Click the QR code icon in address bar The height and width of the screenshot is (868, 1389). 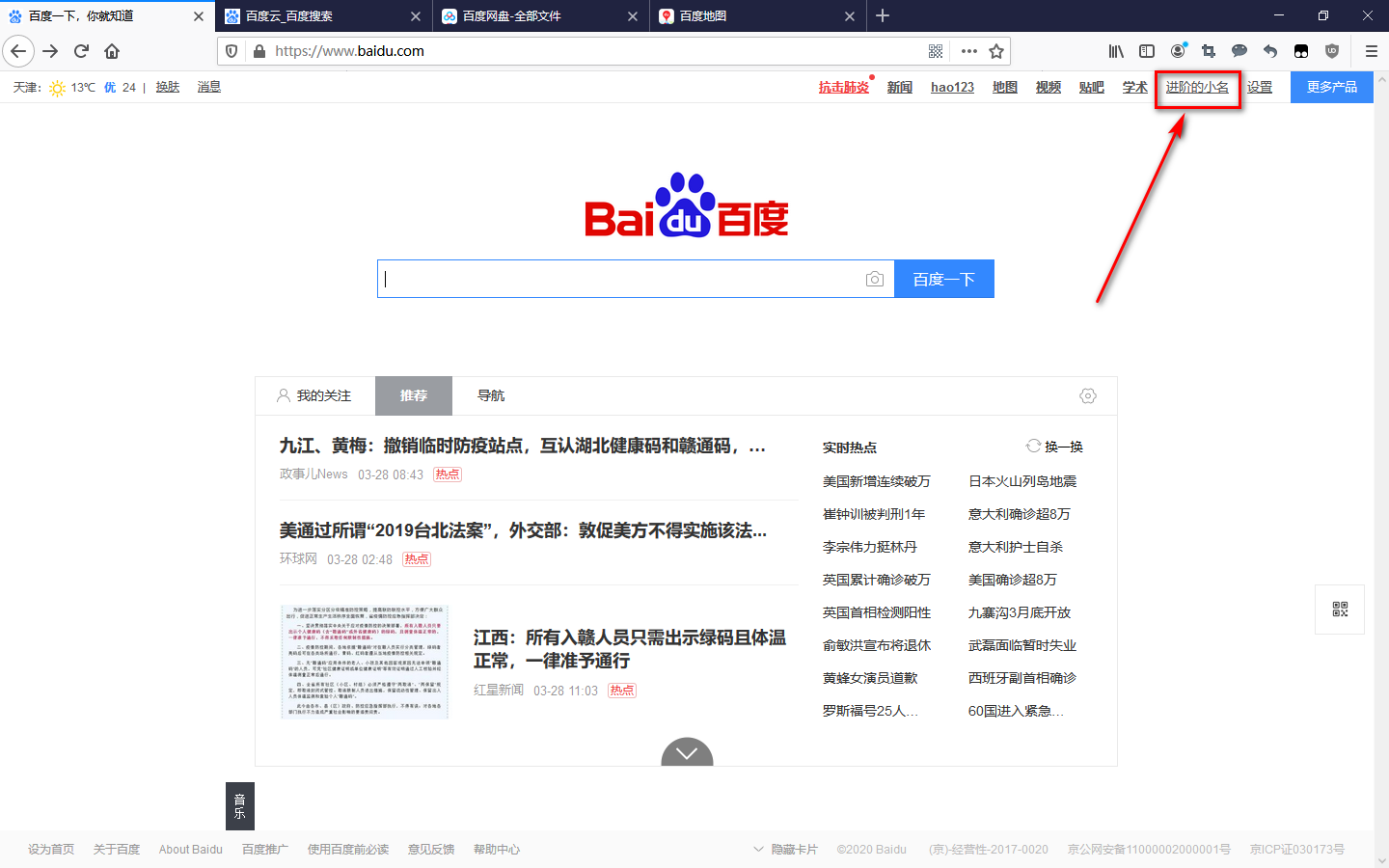click(936, 51)
